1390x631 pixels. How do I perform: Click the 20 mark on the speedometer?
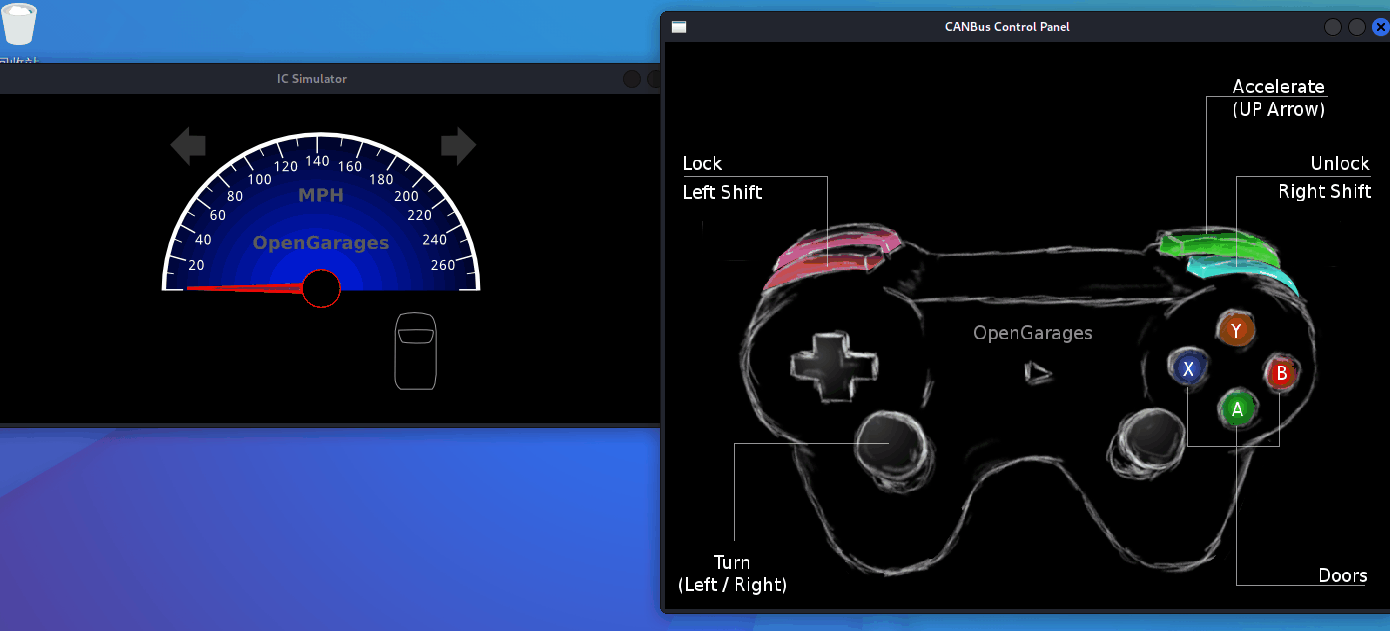tap(197, 265)
